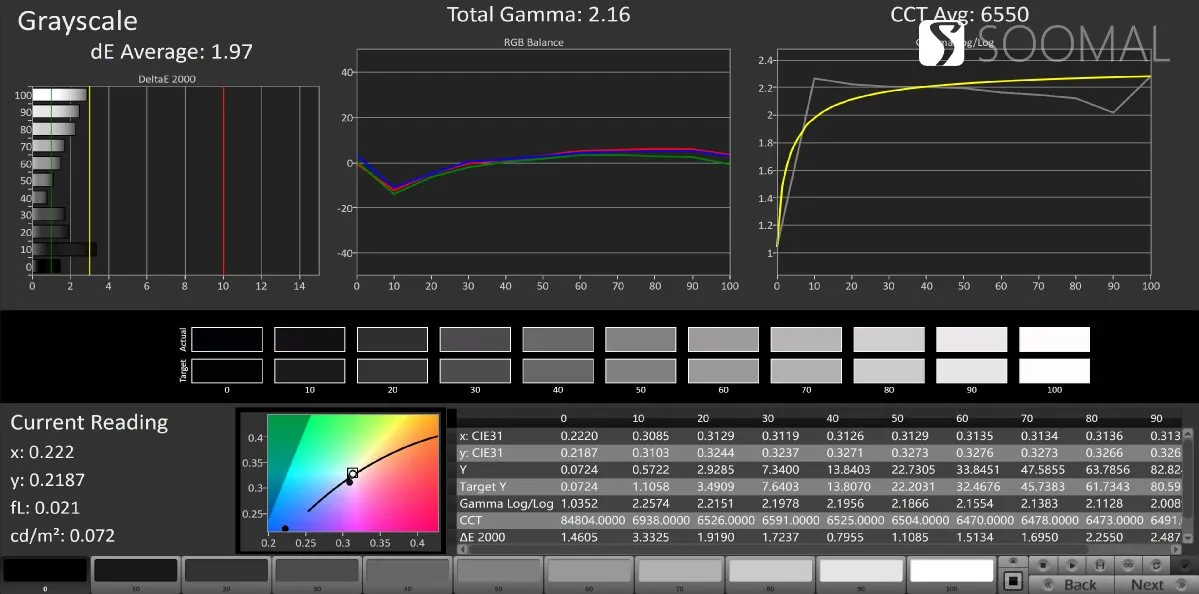Click the 'Grayscale' page title
The height and width of the screenshot is (594, 1199).
pos(77,21)
